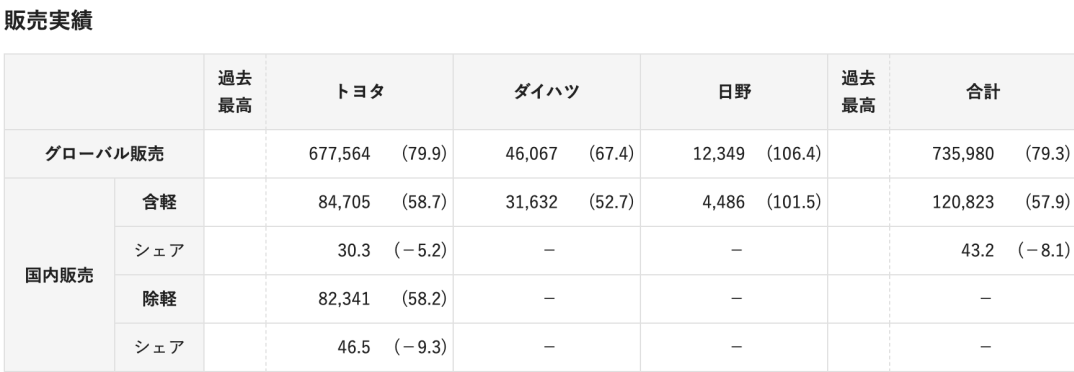
Task: Click Daihatsu 含軽 value 31,632
Action: click(x=532, y=202)
